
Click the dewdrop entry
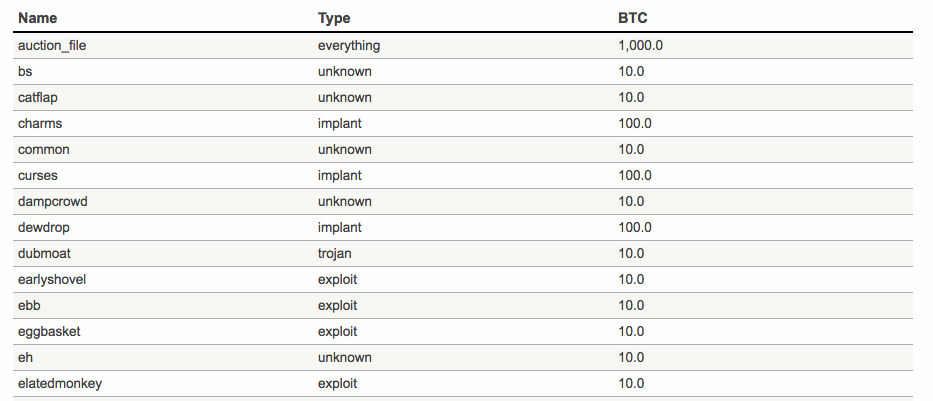(x=43, y=228)
